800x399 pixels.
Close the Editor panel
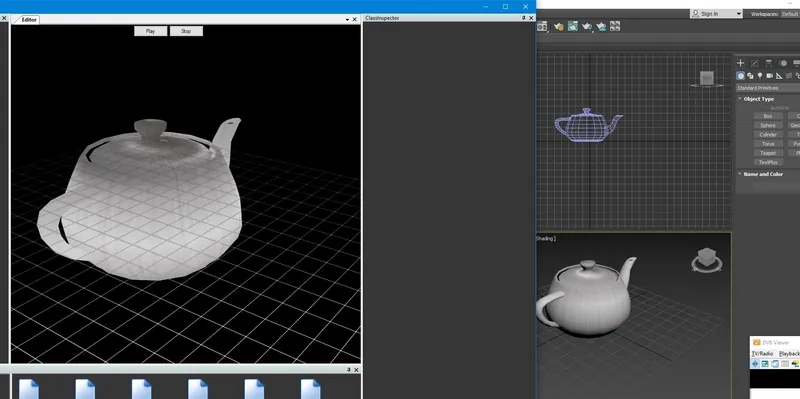(355, 19)
